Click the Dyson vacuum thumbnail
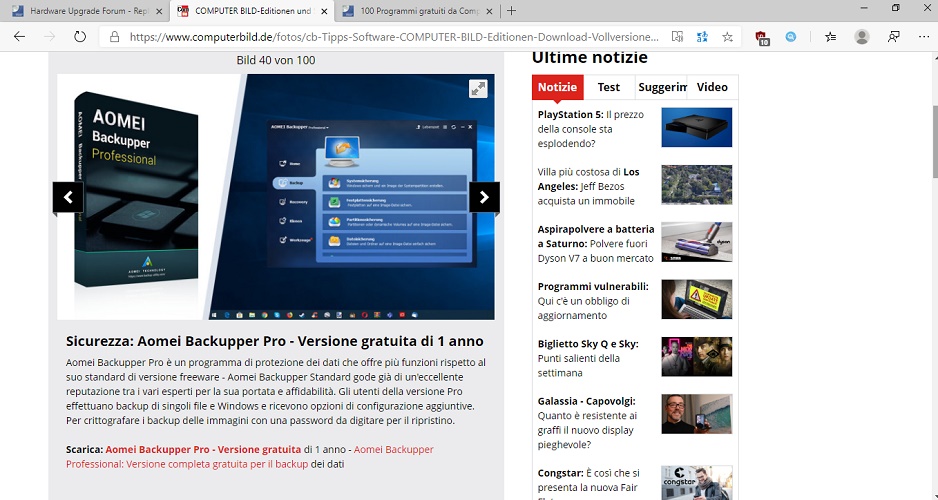938x500 pixels. point(696,242)
